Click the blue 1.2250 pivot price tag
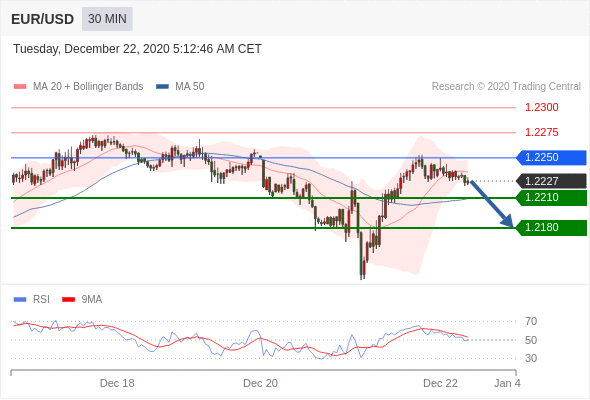This screenshot has height=400, width=590. pos(551,158)
